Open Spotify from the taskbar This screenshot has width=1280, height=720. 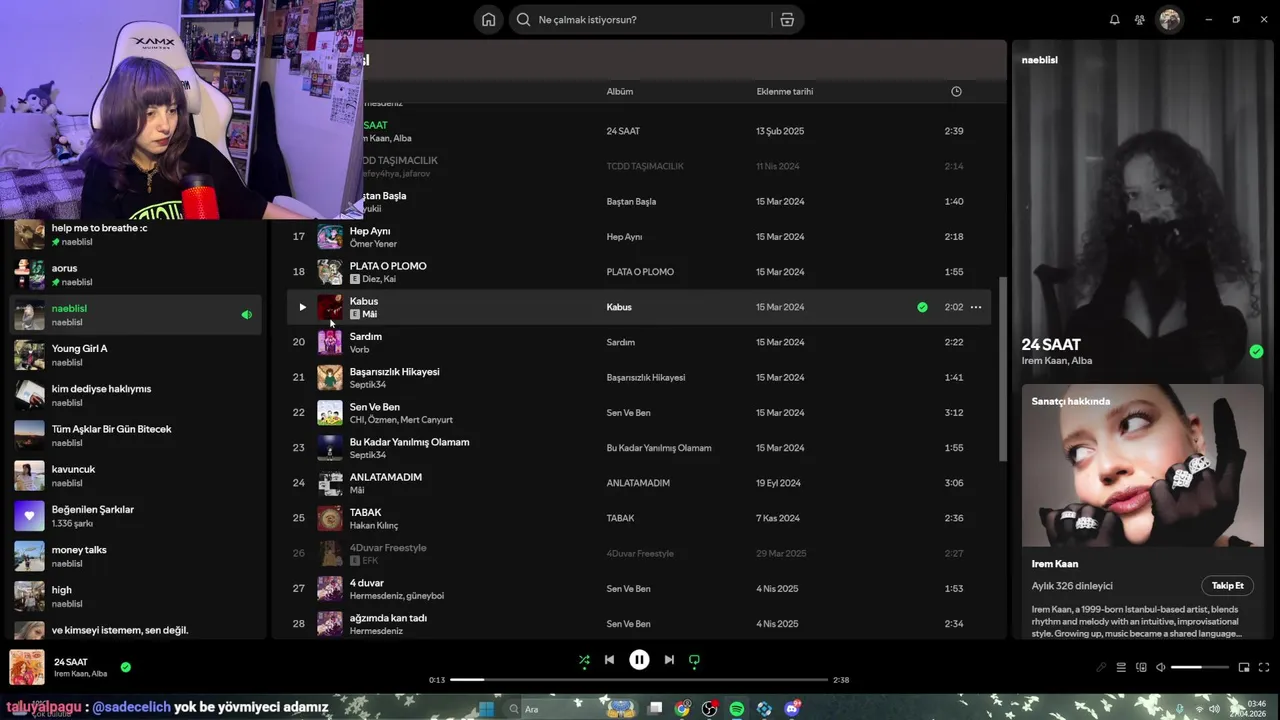(x=736, y=709)
